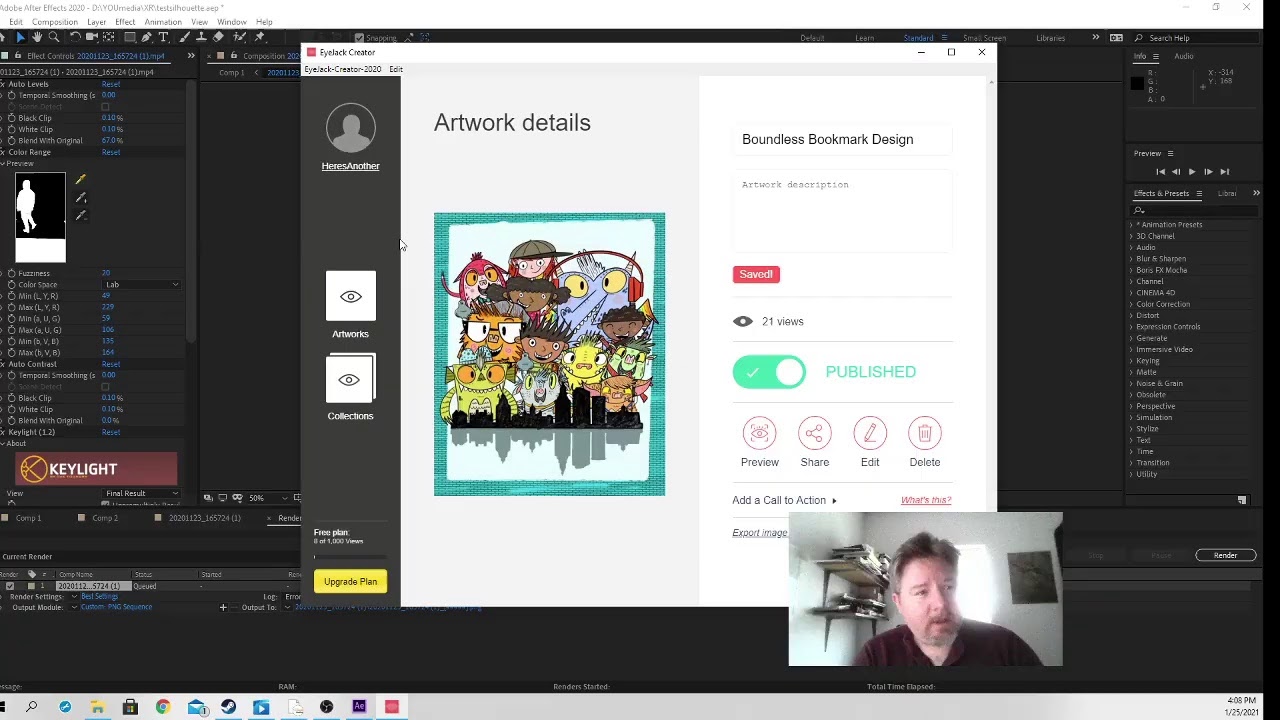Open Artworks in EyeJack sidebar

[x=350, y=305]
